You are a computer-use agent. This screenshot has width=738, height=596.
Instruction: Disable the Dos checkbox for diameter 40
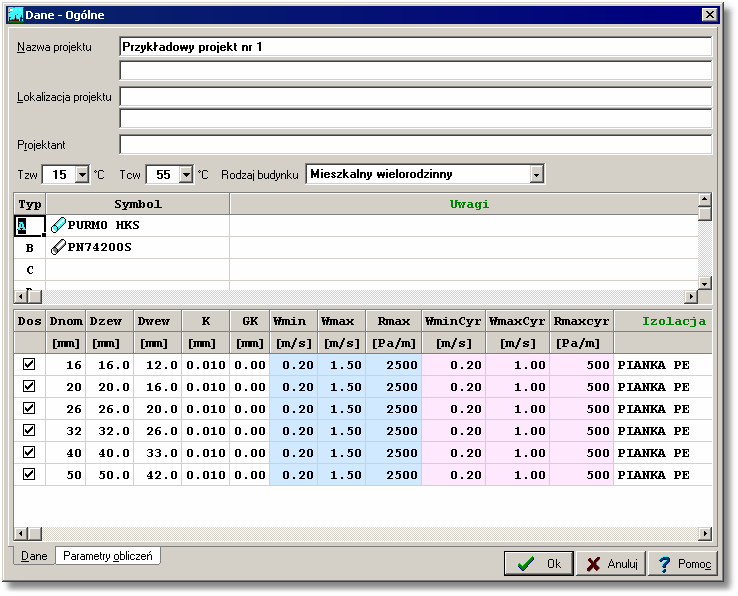click(29, 452)
